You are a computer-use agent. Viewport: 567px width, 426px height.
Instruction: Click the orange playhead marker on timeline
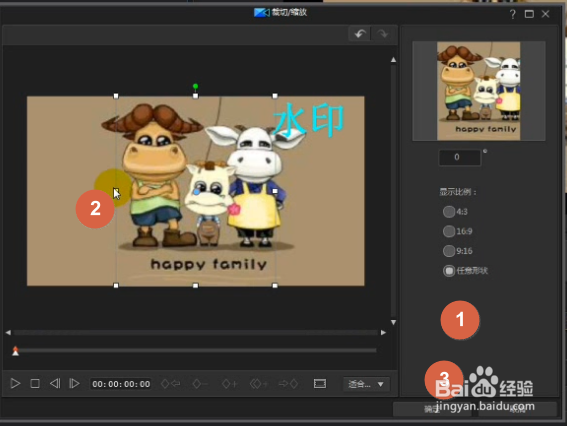tap(15, 350)
